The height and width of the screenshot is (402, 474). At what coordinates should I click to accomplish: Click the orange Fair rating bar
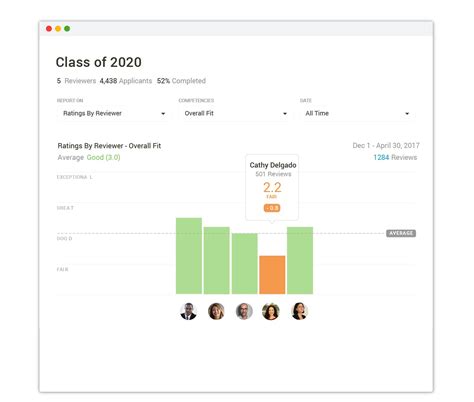(272, 275)
